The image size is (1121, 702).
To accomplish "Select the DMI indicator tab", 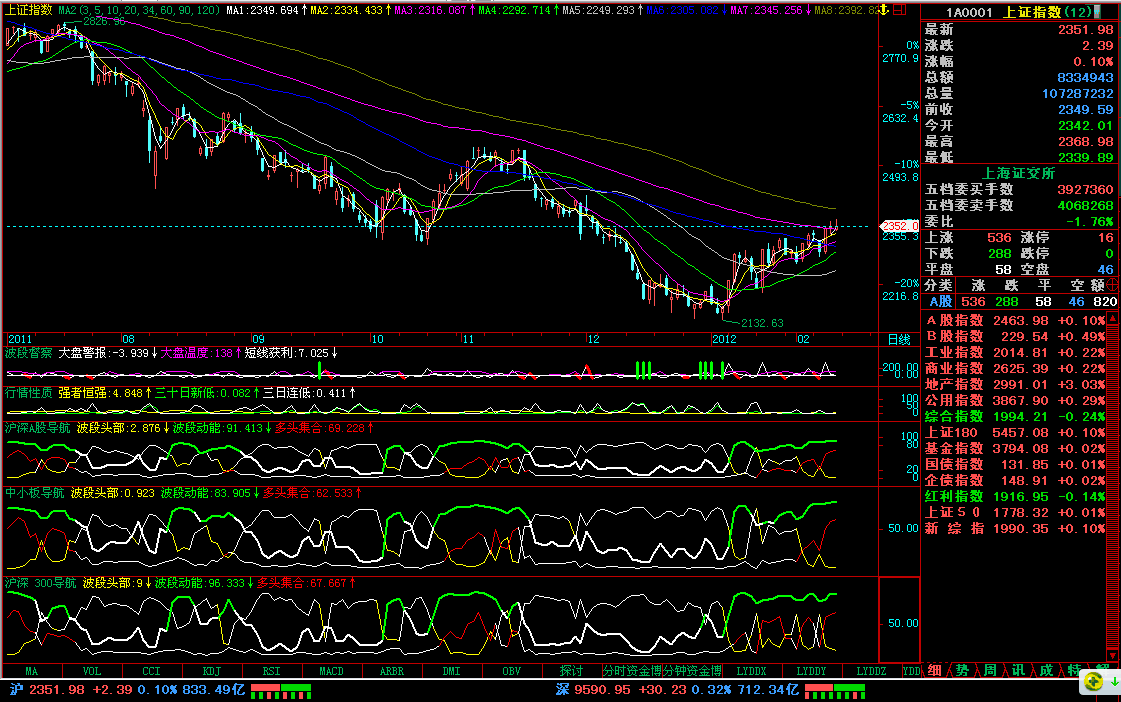I will (x=452, y=671).
